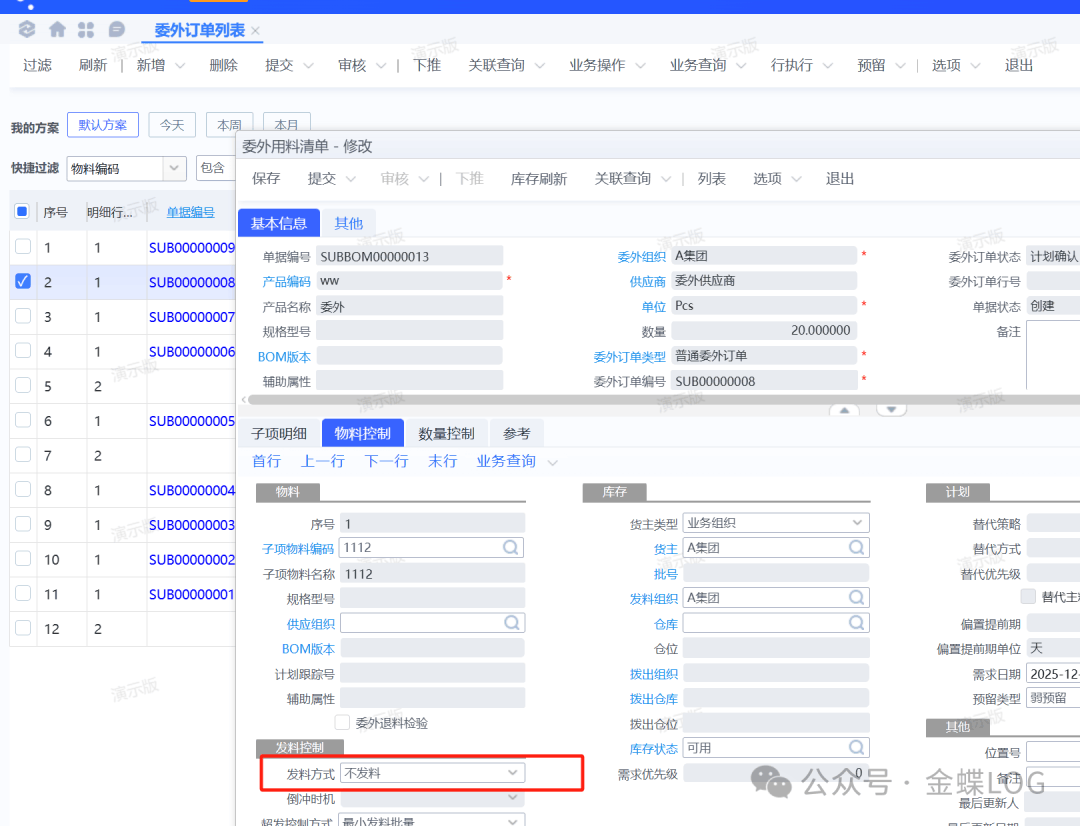Open lookup icon for 库存状态 field

pos(857,748)
